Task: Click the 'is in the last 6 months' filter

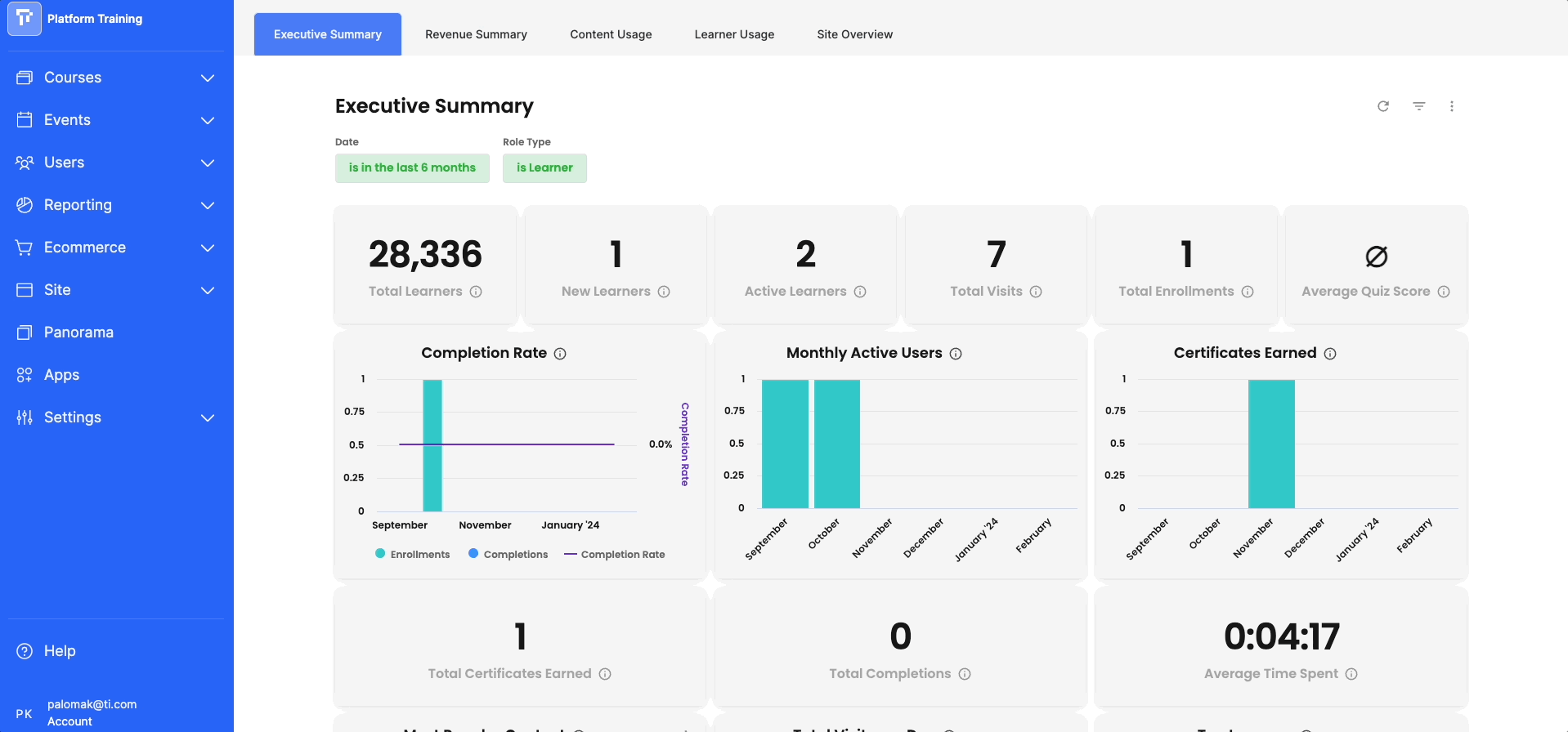Action: tap(412, 167)
